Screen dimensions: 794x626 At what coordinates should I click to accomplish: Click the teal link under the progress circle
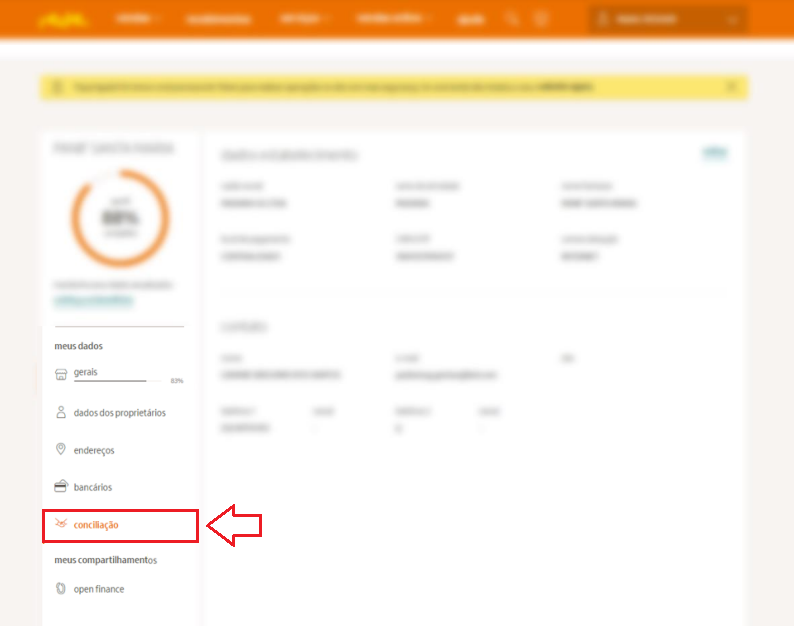click(94, 301)
